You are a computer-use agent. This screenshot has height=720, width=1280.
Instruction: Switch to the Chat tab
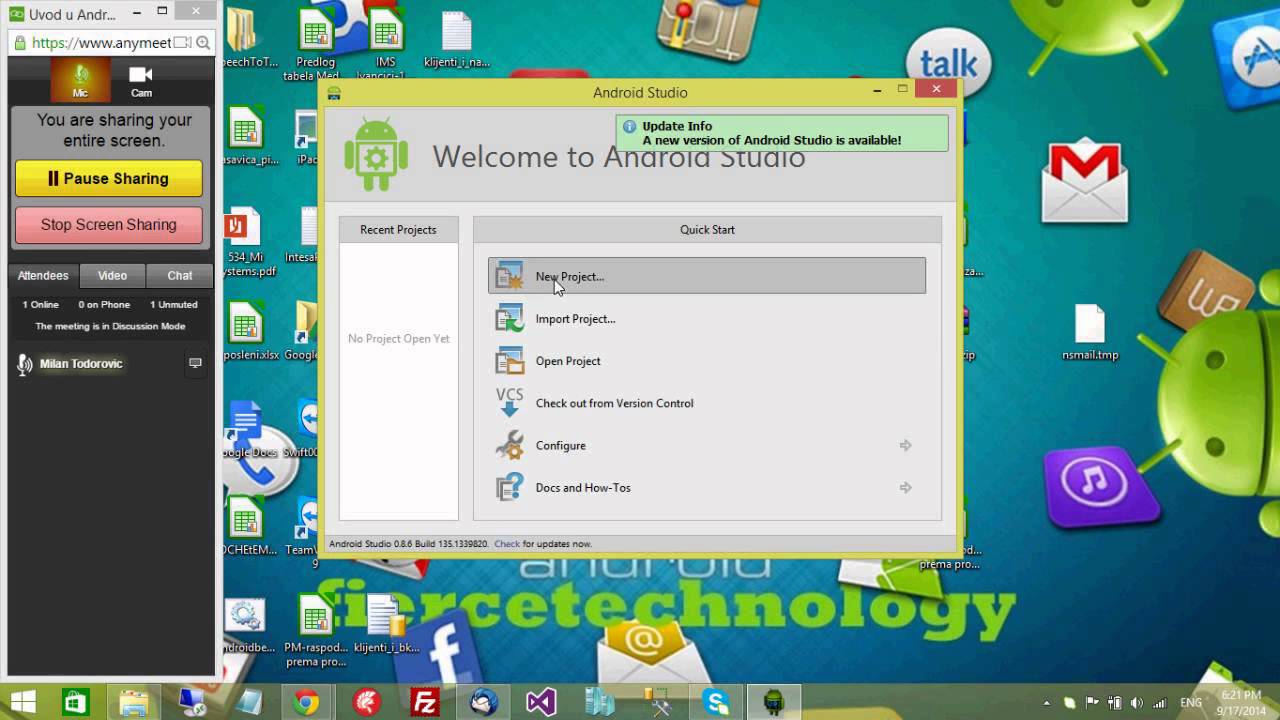pyautogui.click(x=180, y=276)
